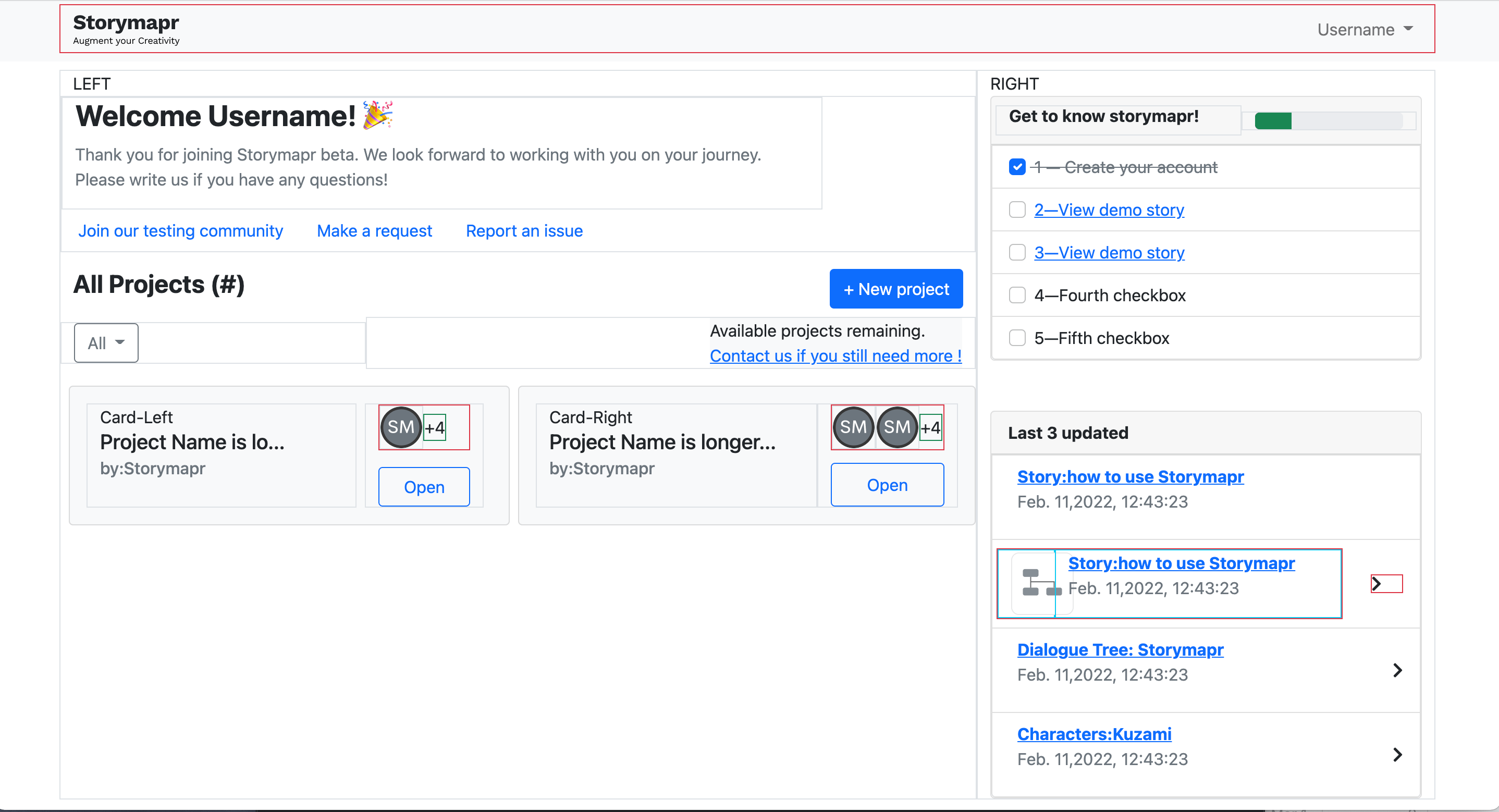This screenshot has height=812, width=1499.
Task: Expand the All projects filter dropdown
Action: tap(106, 343)
